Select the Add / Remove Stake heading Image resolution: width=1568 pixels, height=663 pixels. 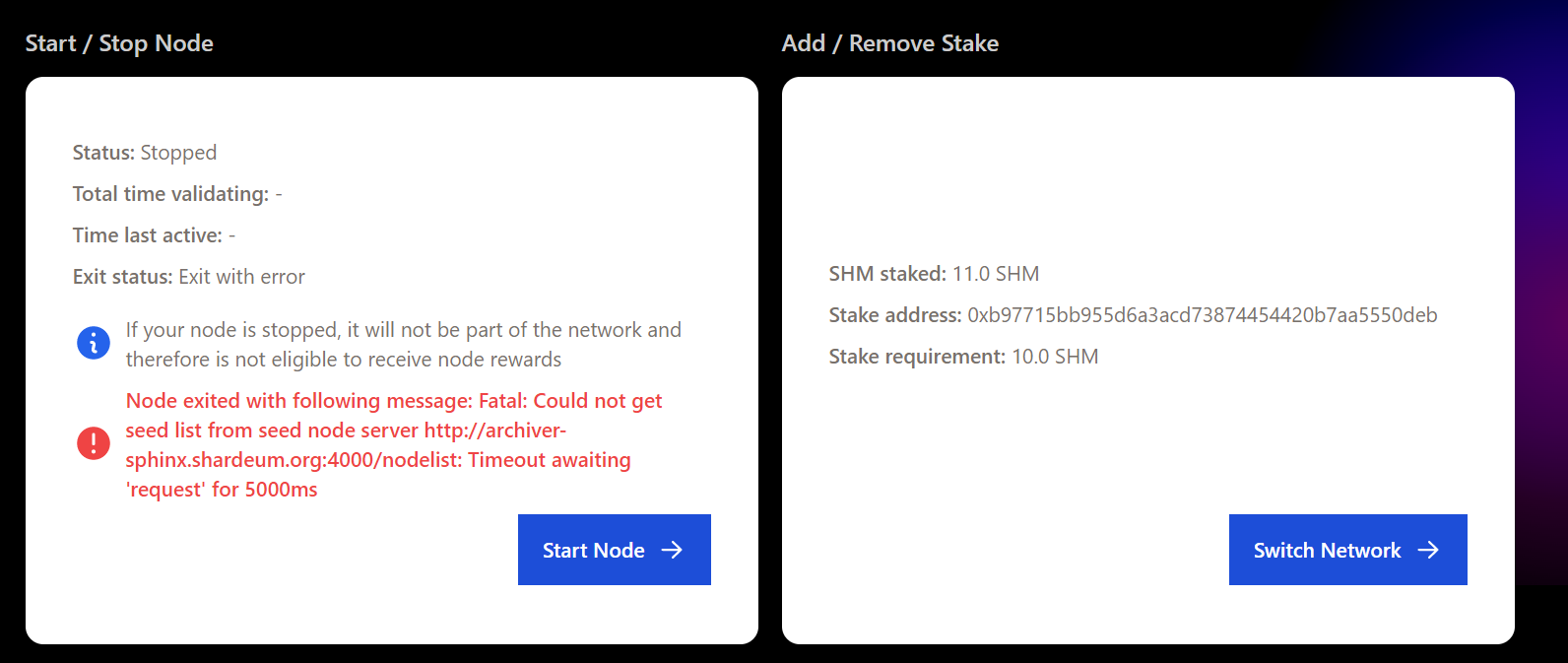[x=889, y=43]
